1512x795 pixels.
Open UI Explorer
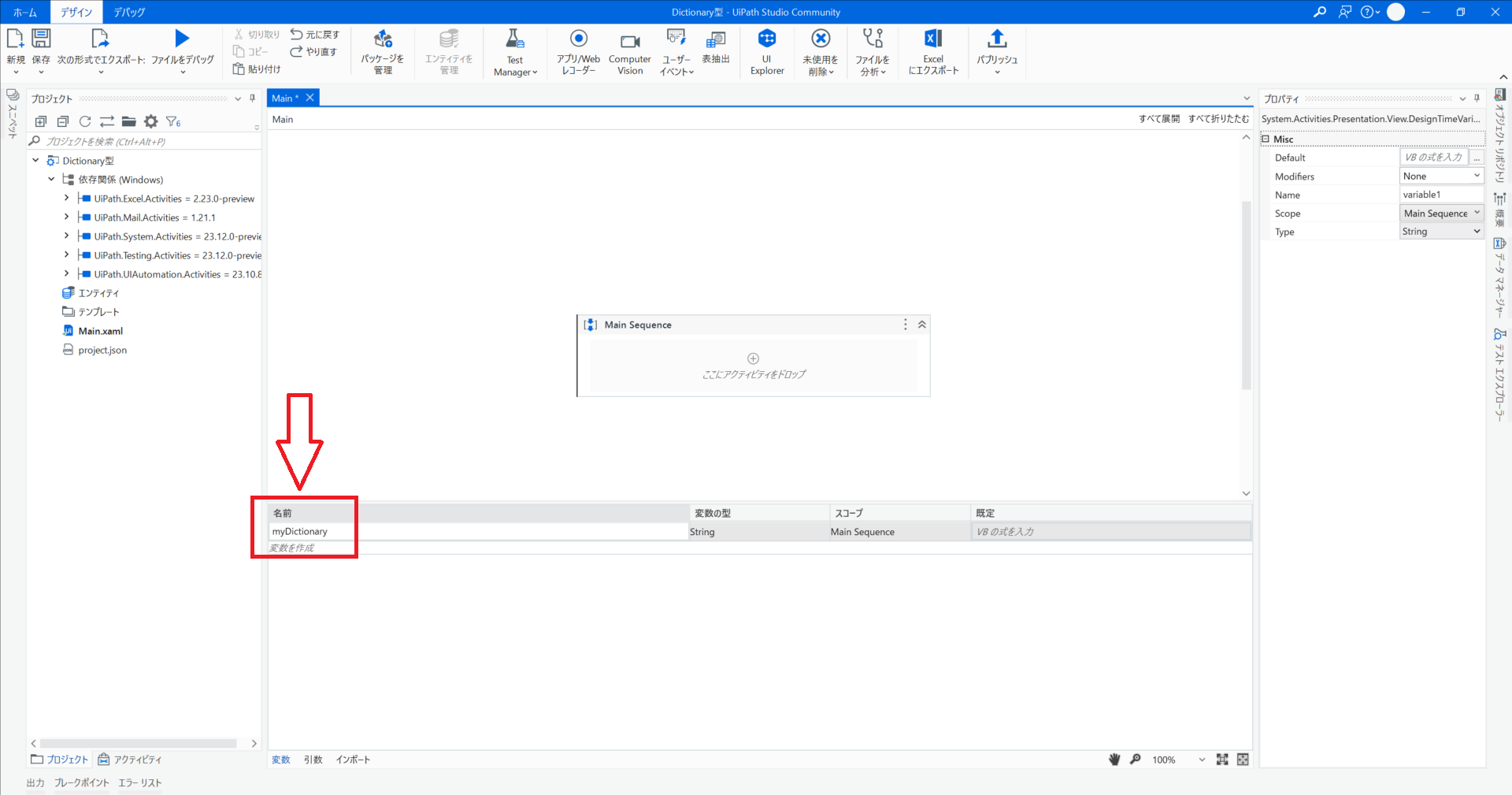tap(767, 51)
